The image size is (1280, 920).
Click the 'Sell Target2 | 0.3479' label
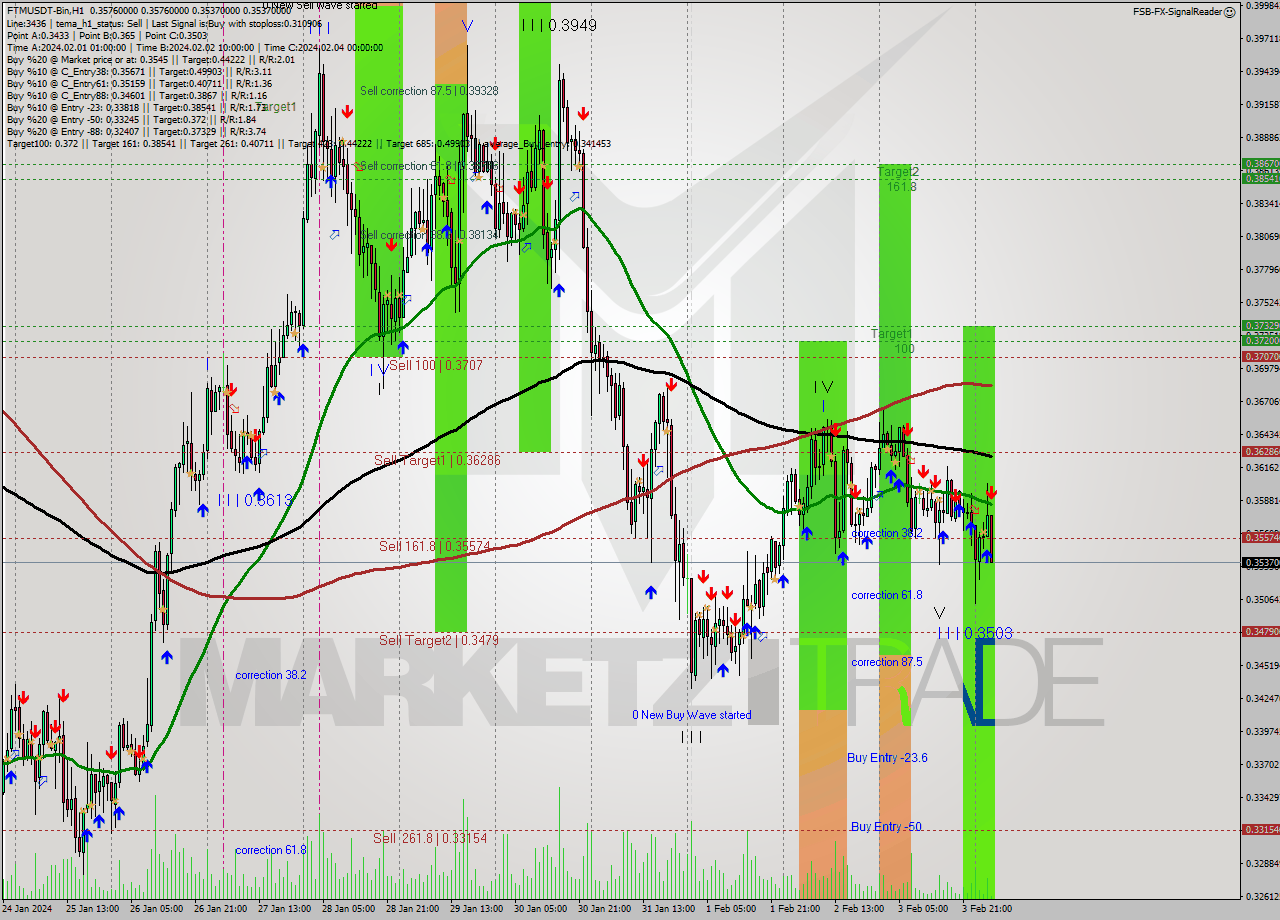pos(438,640)
